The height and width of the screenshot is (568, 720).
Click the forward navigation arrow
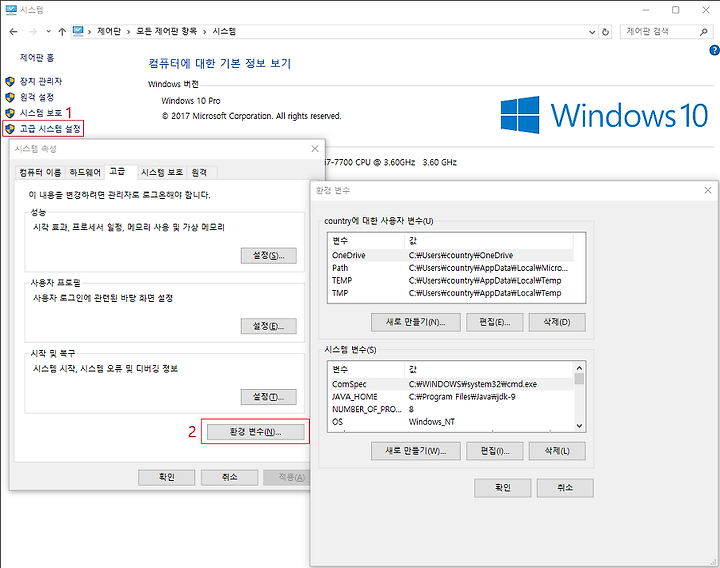coord(33,31)
